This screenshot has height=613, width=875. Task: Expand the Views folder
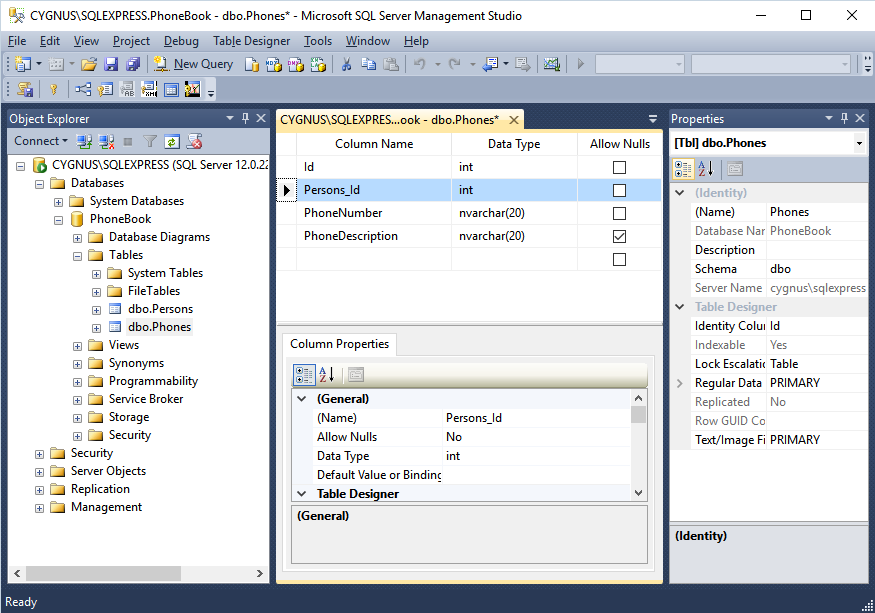click(78, 346)
